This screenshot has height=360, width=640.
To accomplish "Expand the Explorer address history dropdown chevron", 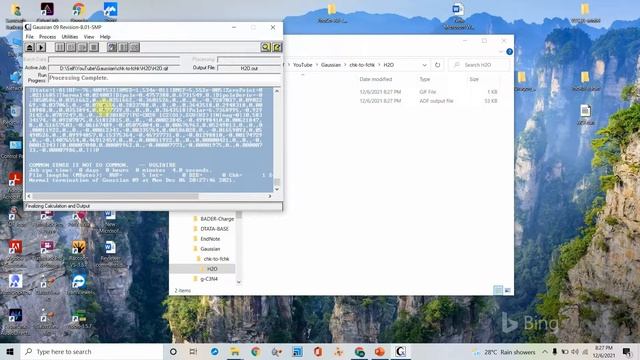I will (424, 65).
